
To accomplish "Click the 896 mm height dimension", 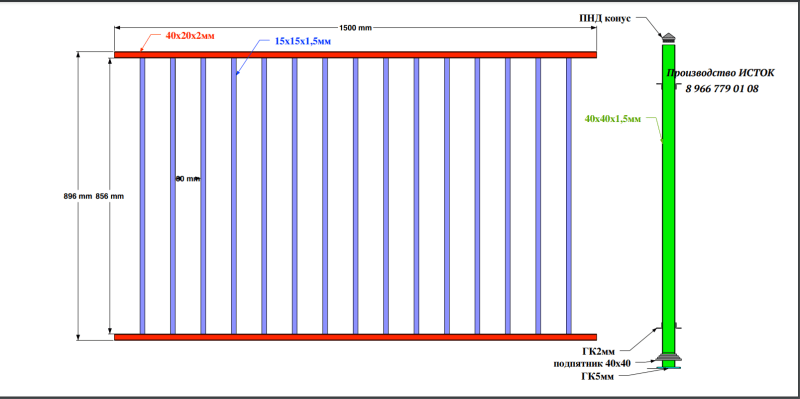I will [77, 196].
